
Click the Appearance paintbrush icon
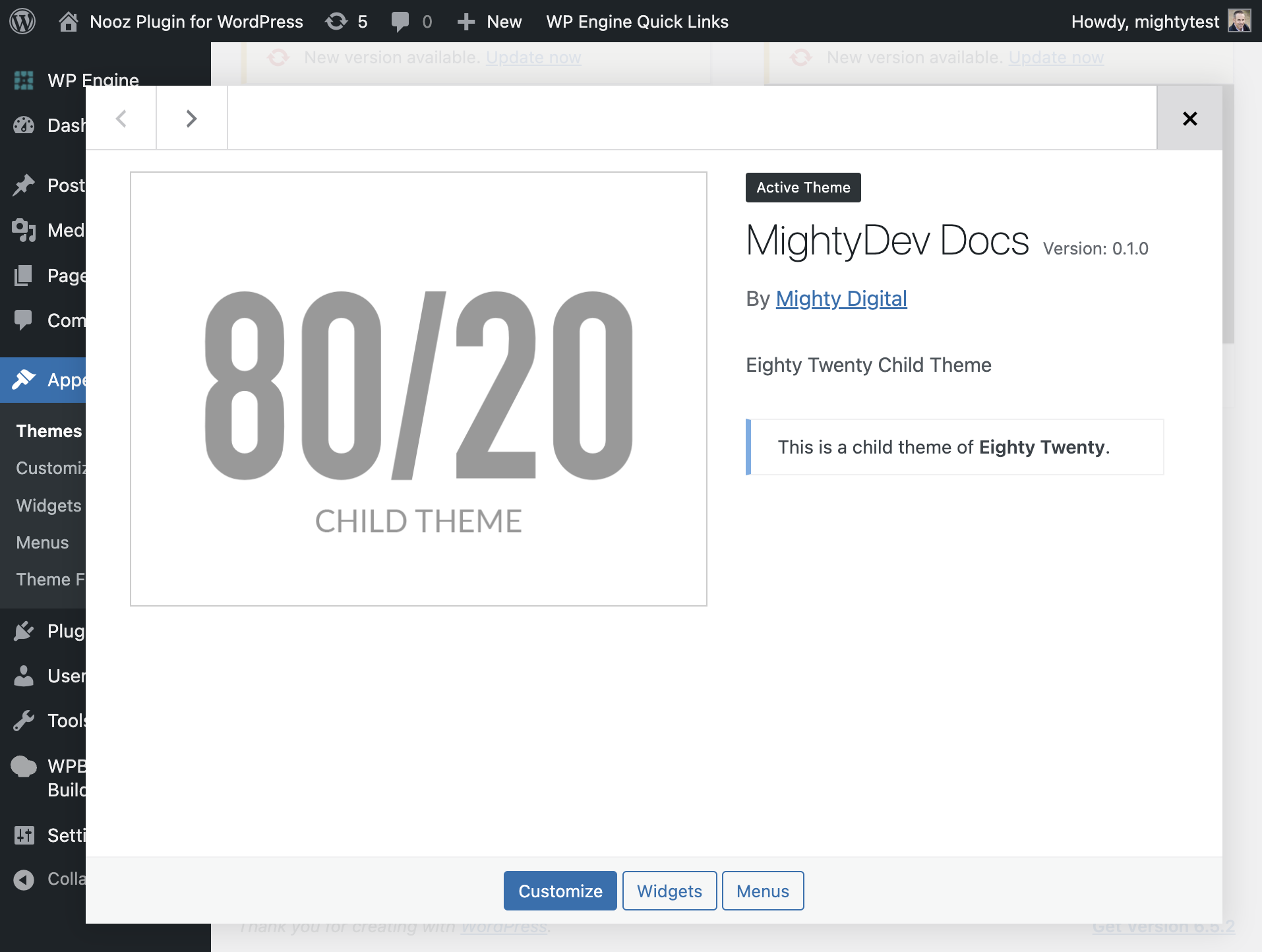coord(24,380)
